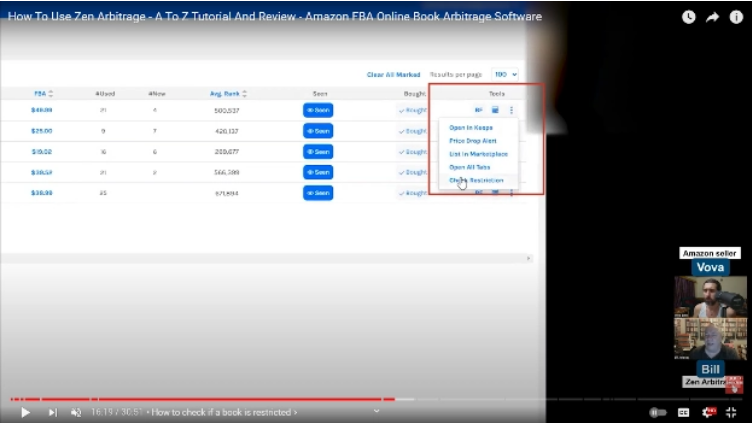Seek along the red video progress bar
This screenshot has height=423, width=752.
coord(202,399)
